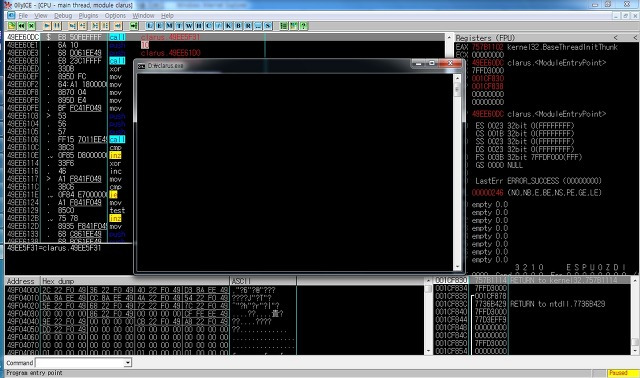640x378 pixels.
Task: Click the console window vertical scrollbar thumb
Action: click(457, 89)
